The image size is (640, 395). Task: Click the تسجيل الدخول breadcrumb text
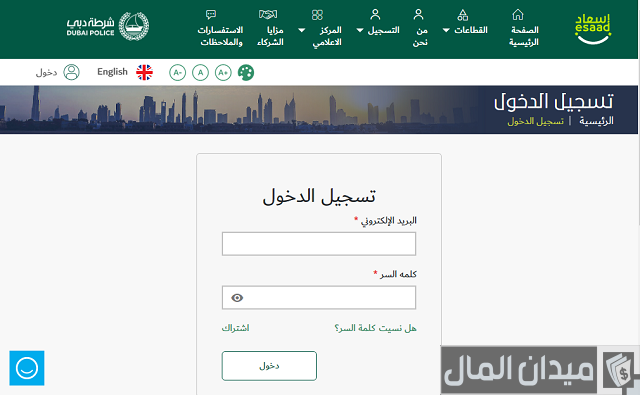(535, 121)
